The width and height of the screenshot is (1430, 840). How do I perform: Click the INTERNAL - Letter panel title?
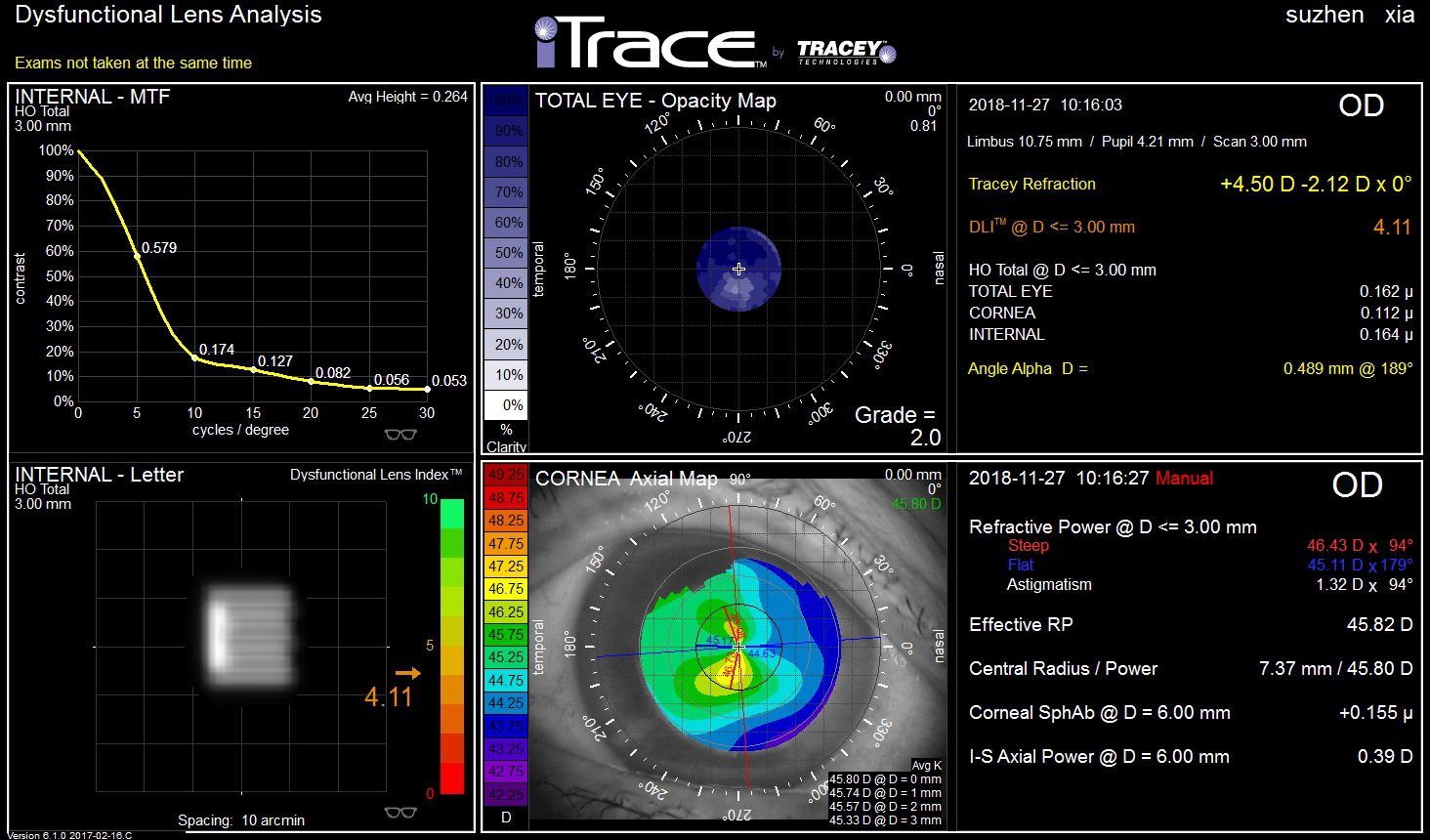[99, 475]
